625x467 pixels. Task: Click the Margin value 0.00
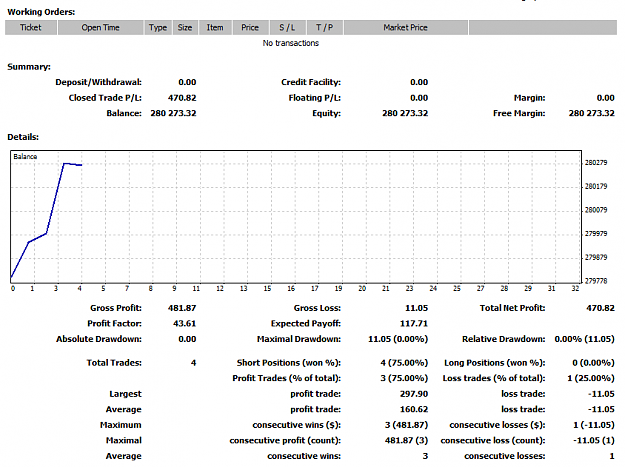click(605, 98)
